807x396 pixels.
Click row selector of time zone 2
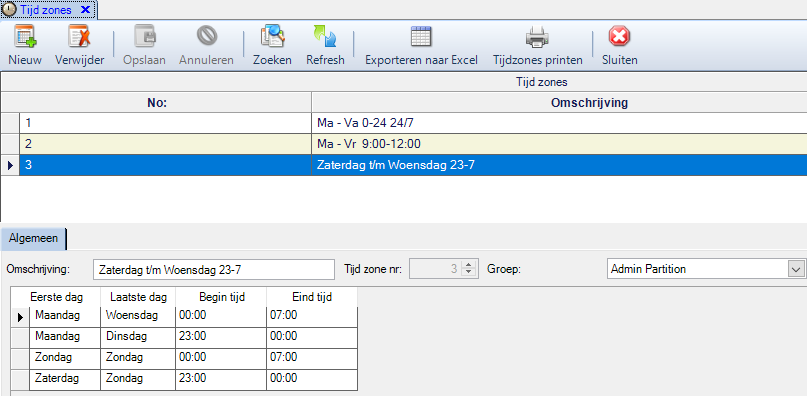tap(10, 144)
